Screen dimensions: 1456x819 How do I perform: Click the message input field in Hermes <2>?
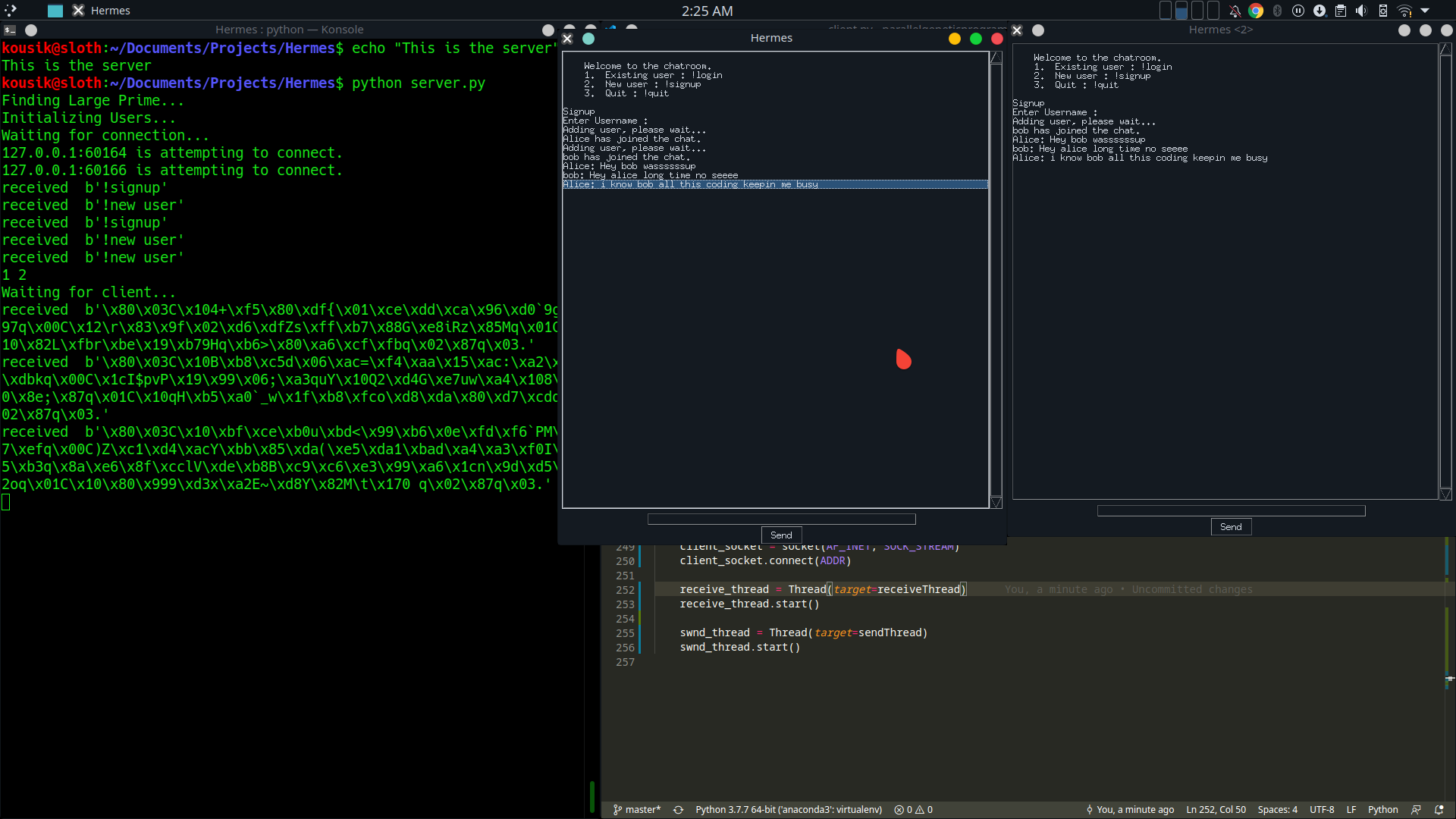1231,511
